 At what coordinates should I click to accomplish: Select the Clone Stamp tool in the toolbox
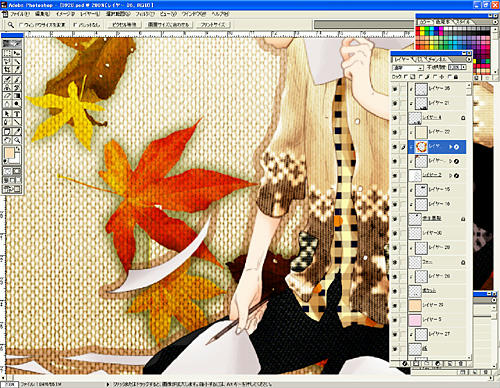pyautogui.click(x=7, y=87)
